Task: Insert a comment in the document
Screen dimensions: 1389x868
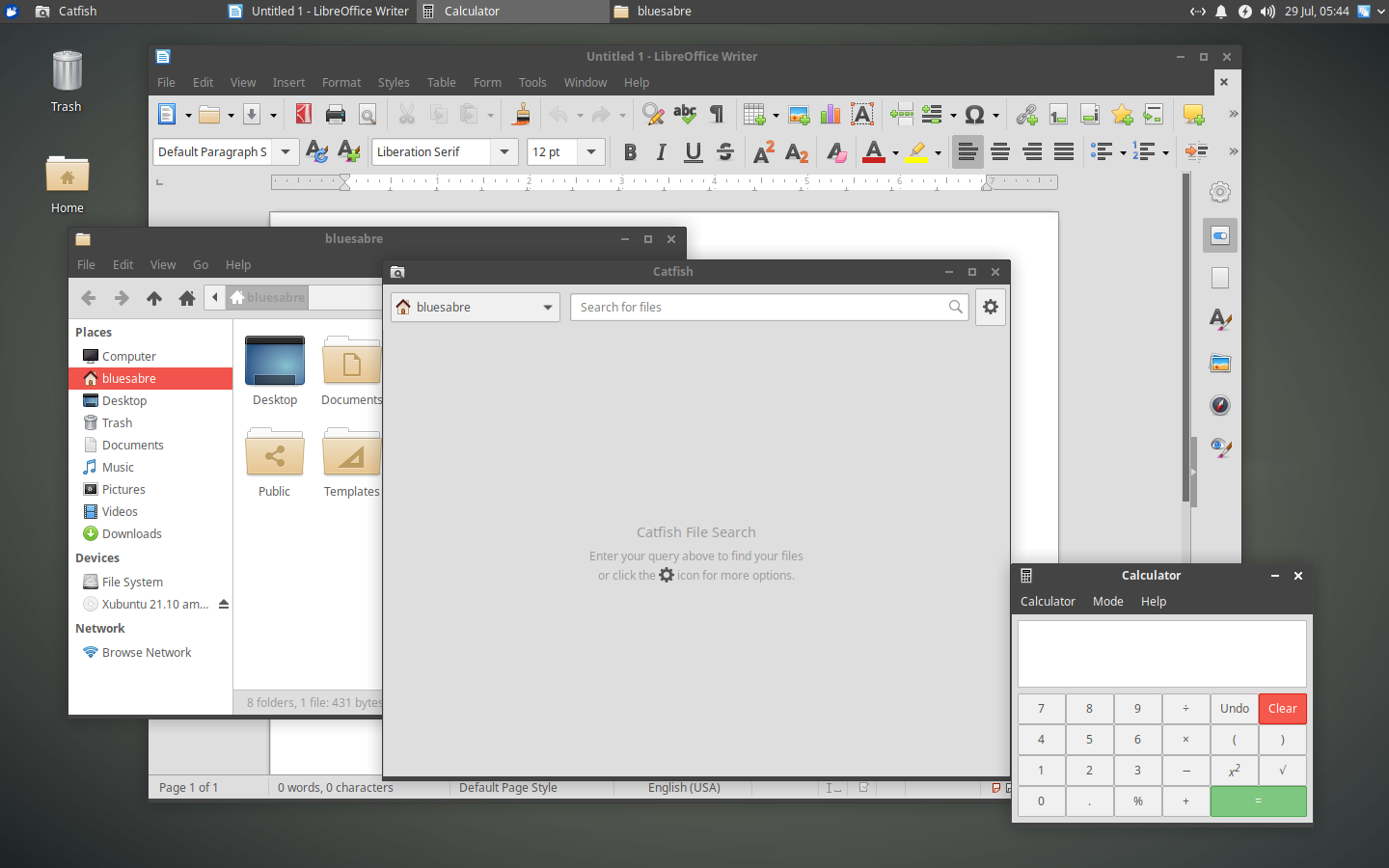Action: 1194,114
